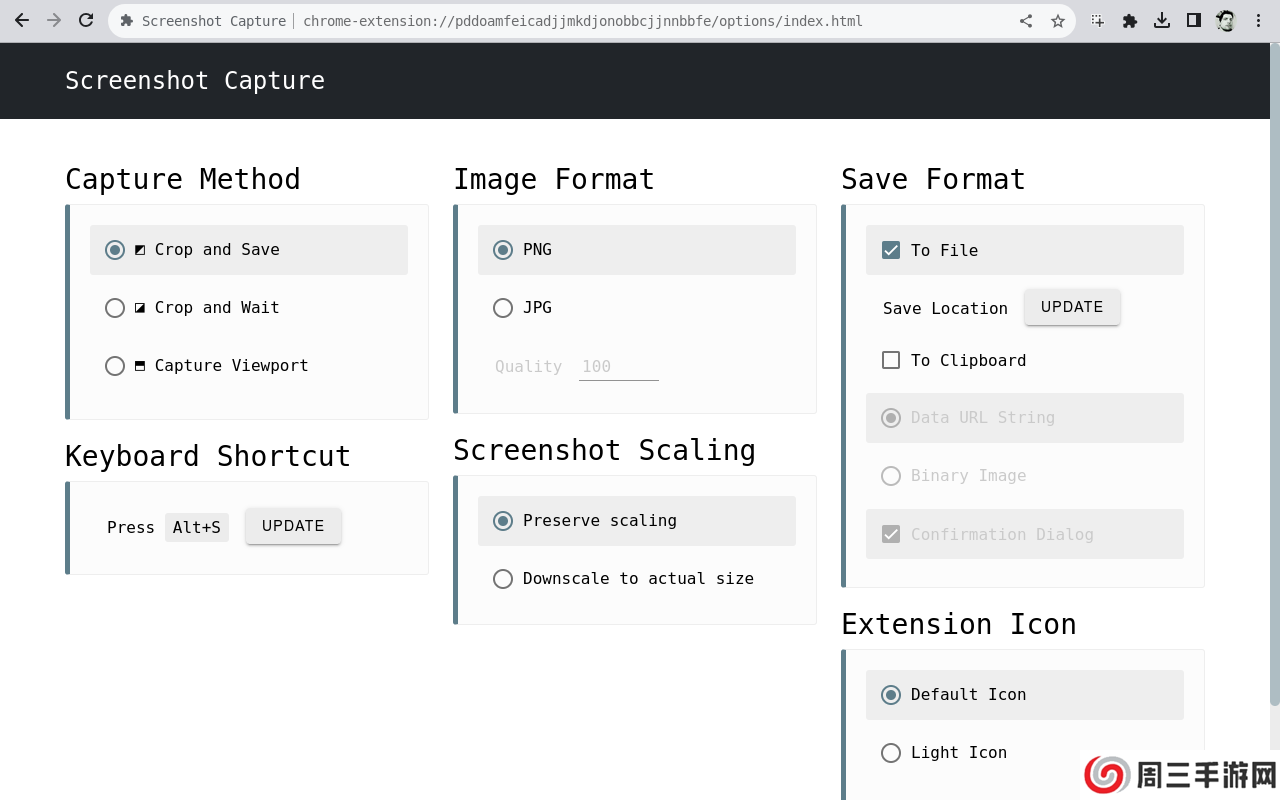Choose JPG image format
The image size is (1280, 800).
(503, 308)
